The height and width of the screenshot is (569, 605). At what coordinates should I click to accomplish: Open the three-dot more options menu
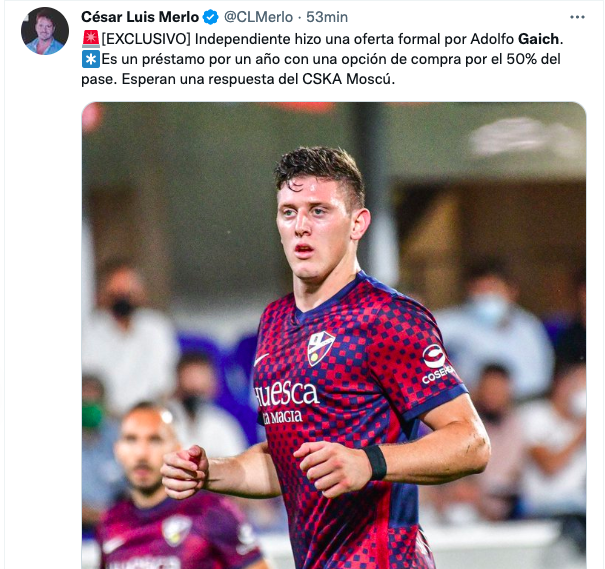pos(577,17)
